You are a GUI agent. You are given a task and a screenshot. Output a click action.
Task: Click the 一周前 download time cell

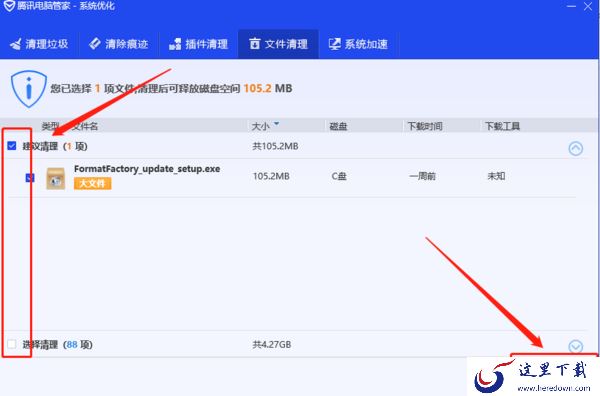coord(422,176)
